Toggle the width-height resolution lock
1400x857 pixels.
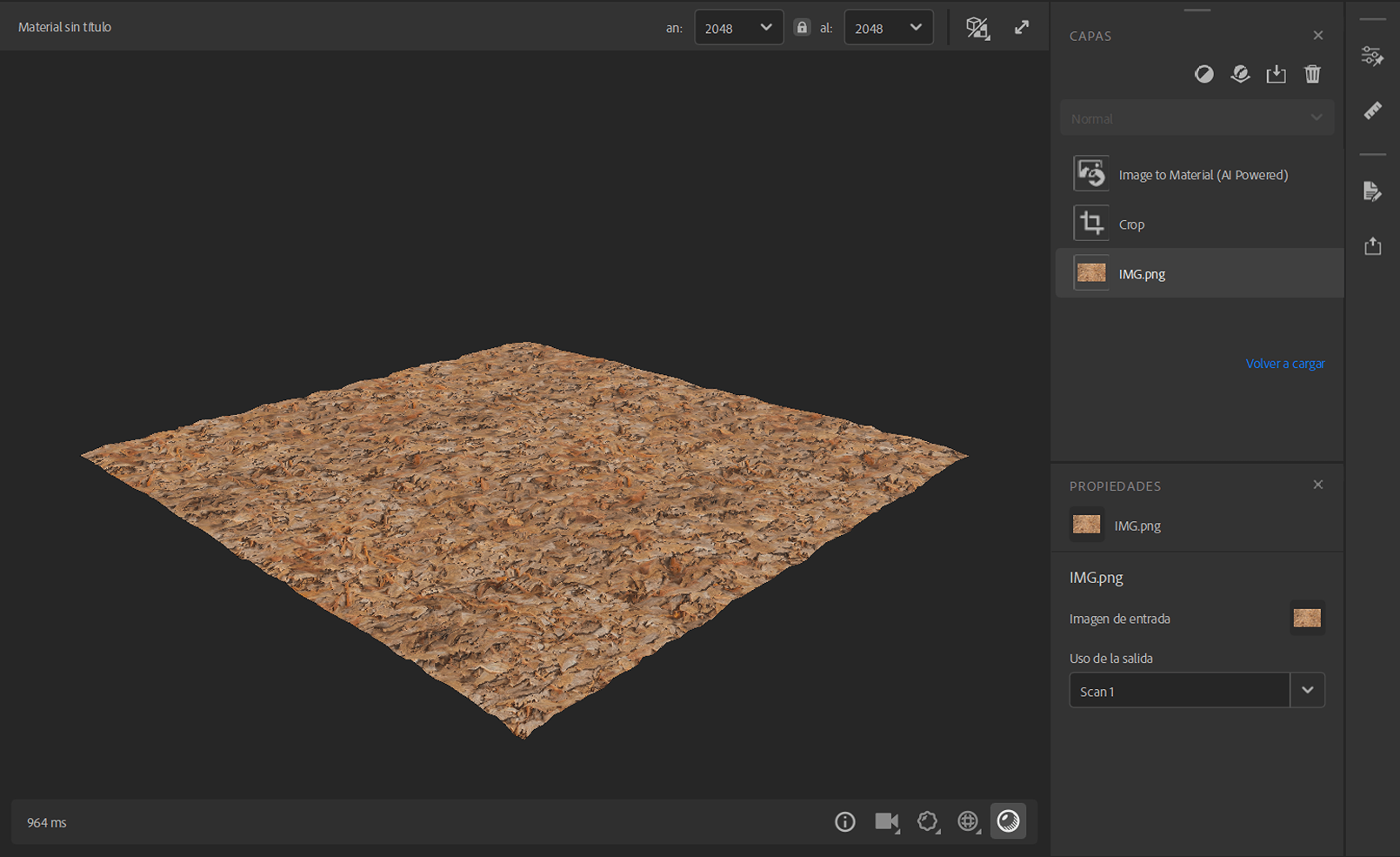802,28
